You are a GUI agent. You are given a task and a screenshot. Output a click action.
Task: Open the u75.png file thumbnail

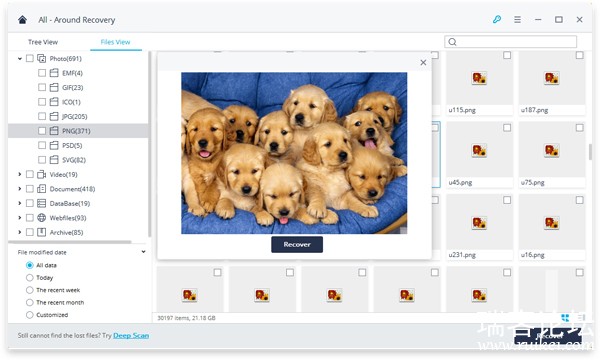tap(551, 150)
